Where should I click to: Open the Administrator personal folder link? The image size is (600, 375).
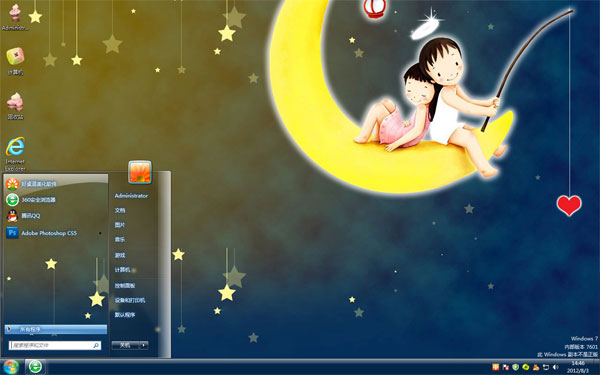[131, 196]
